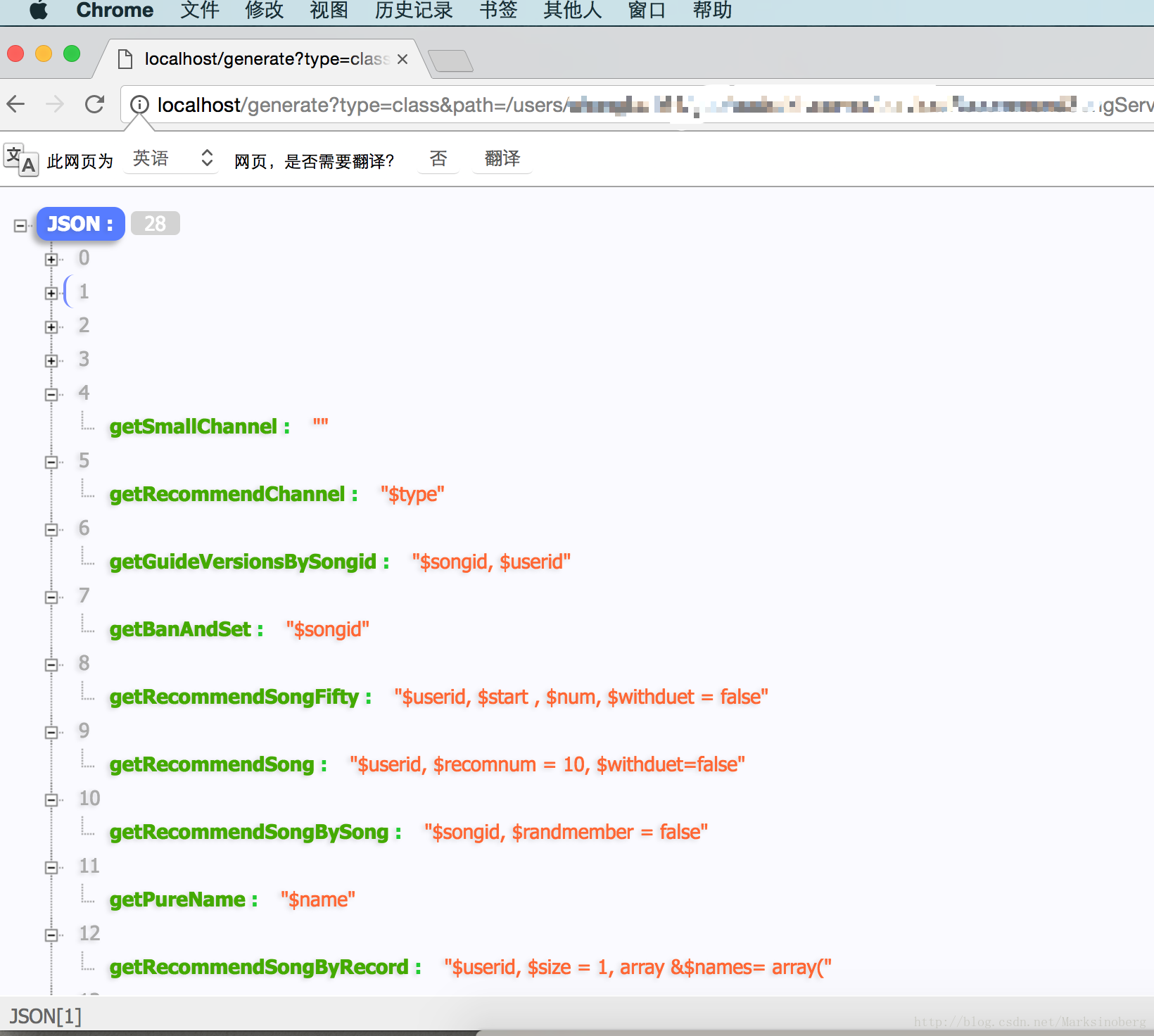Viewport: 1154px width, 1036px height.
Task: Select the getRecommendSong key
Action: point(212,764)
